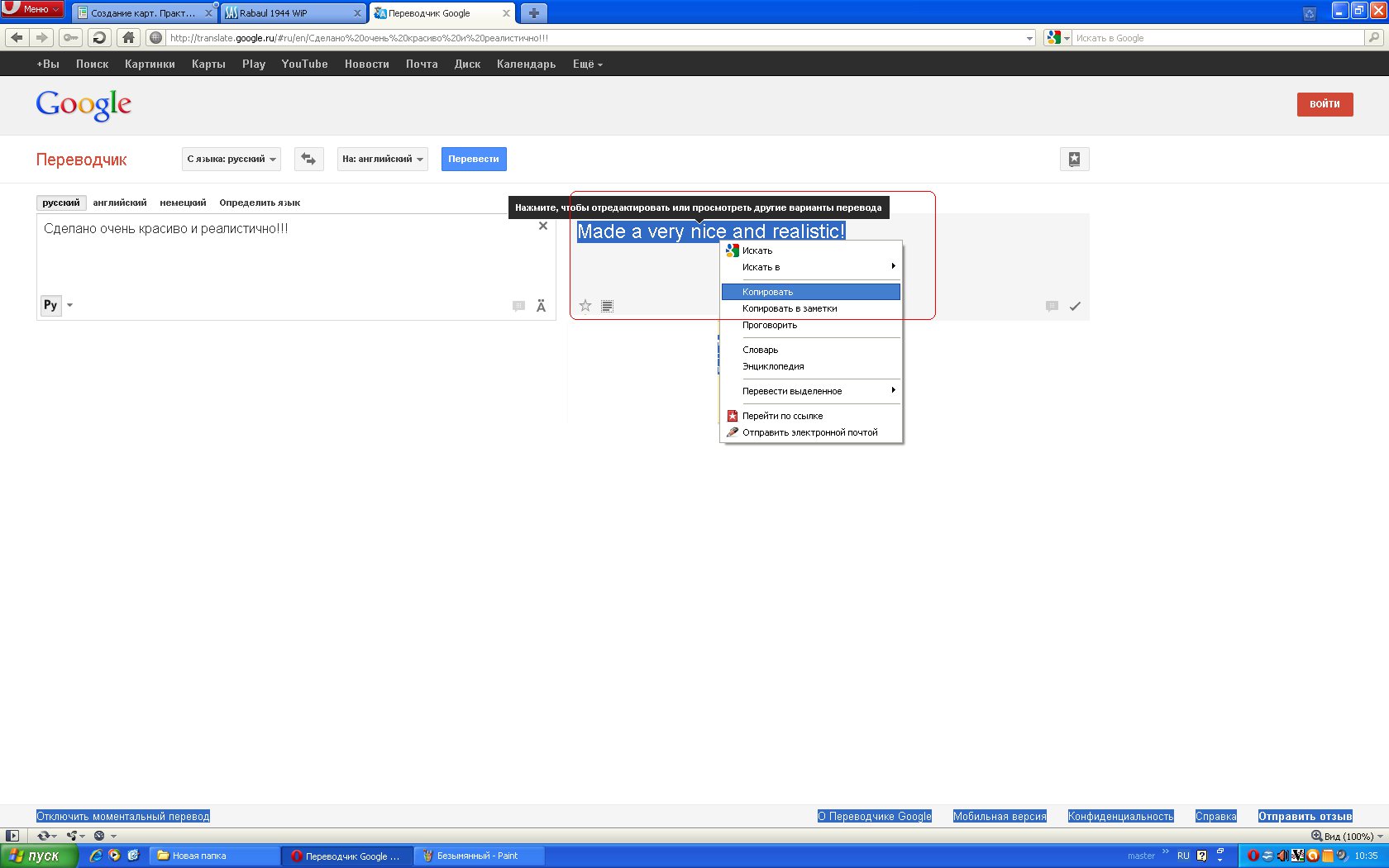The height and width of the screenshot is (868, 1389).
Task: Open the address bar history dropdown arrow
Action: click(x=1029, y=38)
